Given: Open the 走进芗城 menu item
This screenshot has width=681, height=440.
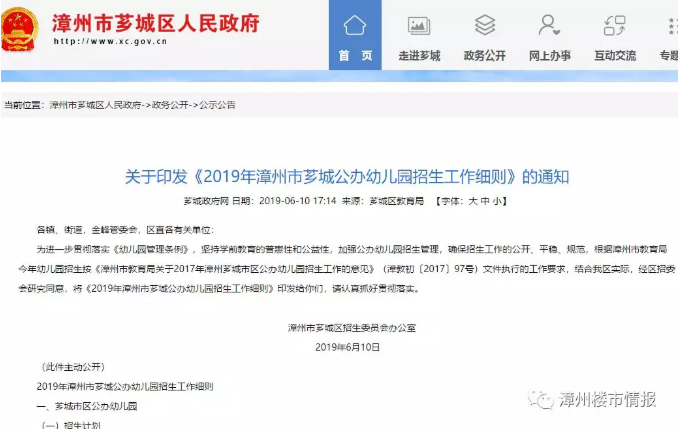Looking at the screenshot, I should click(419, 56).
